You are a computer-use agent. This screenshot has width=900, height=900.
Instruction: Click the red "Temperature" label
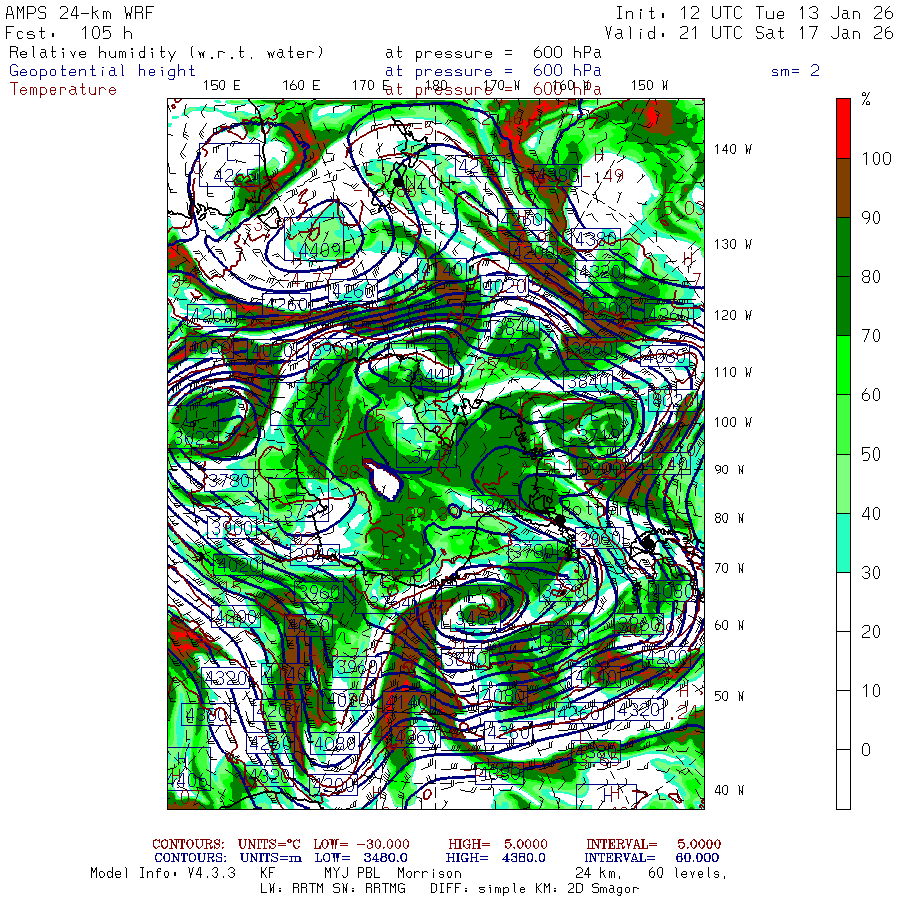coord(63,90)
